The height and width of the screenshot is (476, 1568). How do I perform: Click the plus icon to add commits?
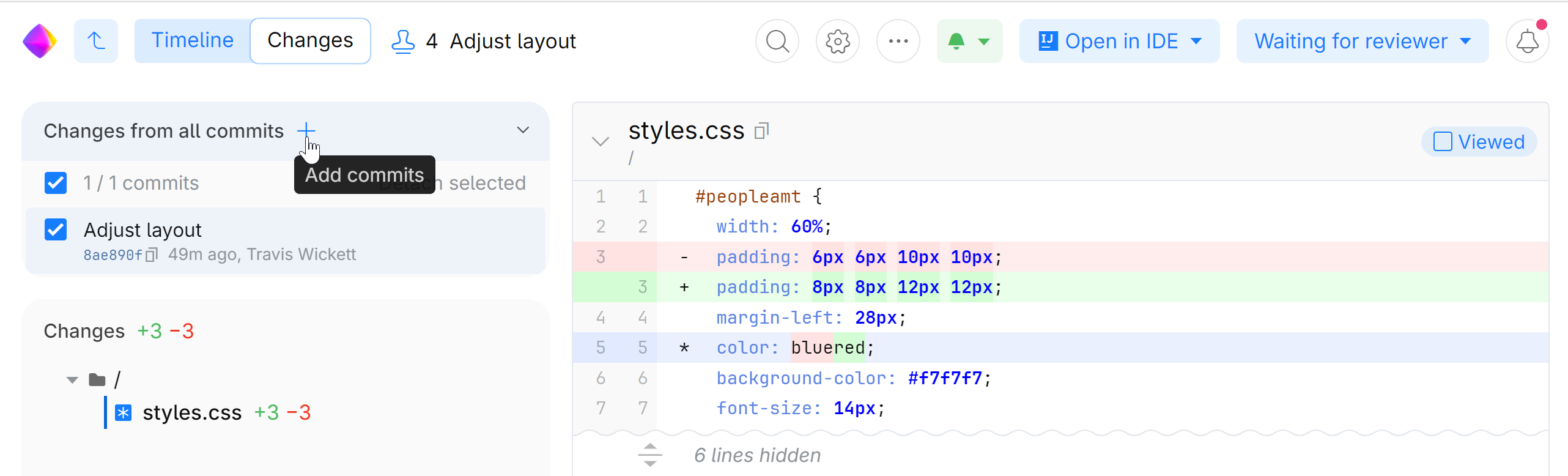pos(306,130)
